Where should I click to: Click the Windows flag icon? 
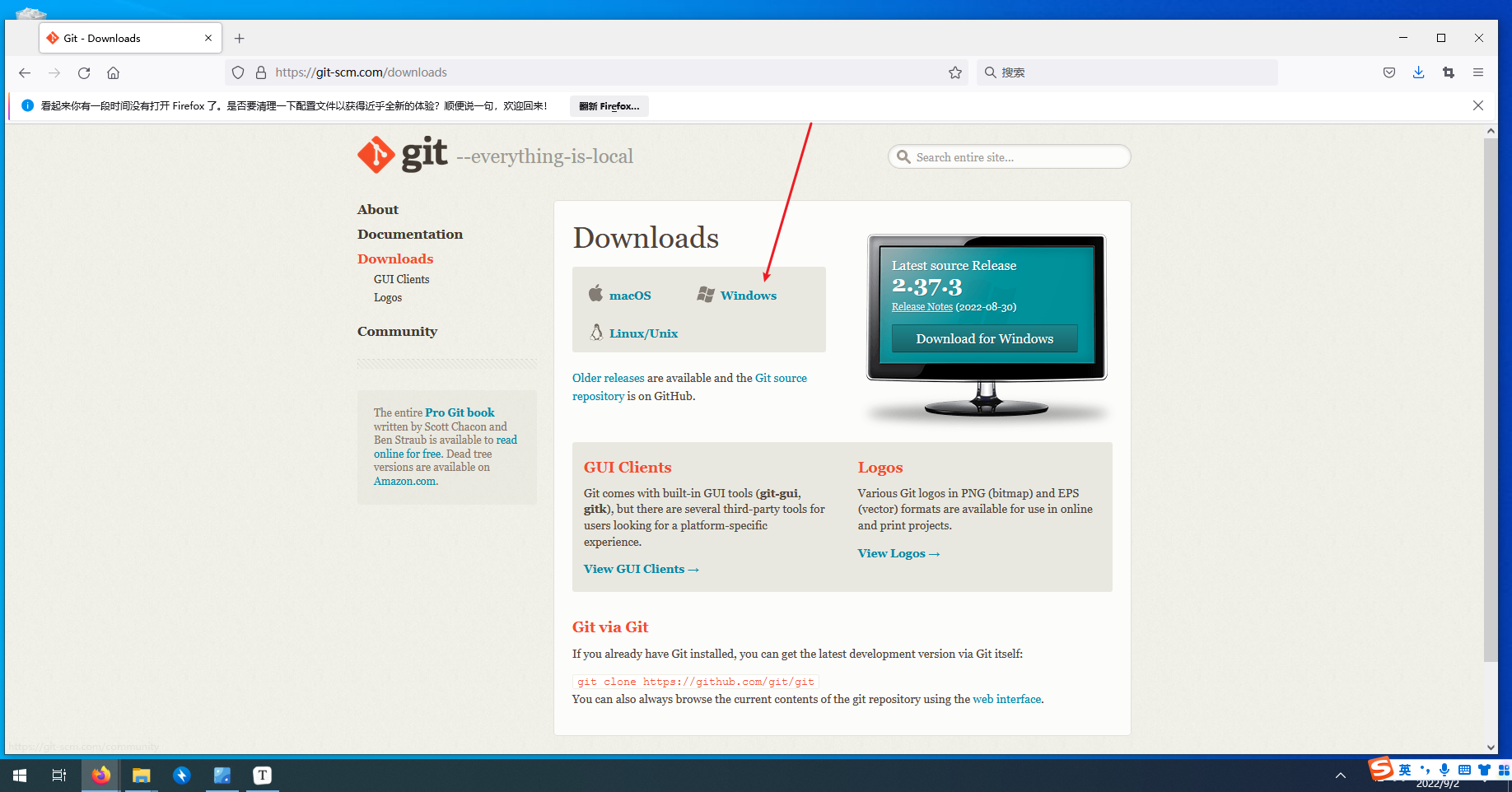[706, 294]
